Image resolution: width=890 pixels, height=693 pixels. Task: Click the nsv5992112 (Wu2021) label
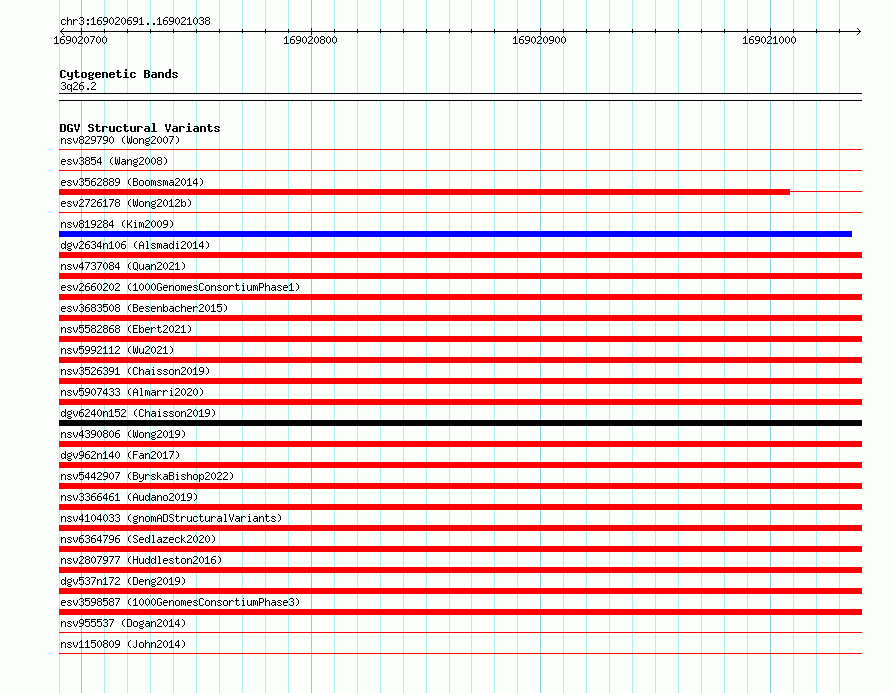[117, 350]
